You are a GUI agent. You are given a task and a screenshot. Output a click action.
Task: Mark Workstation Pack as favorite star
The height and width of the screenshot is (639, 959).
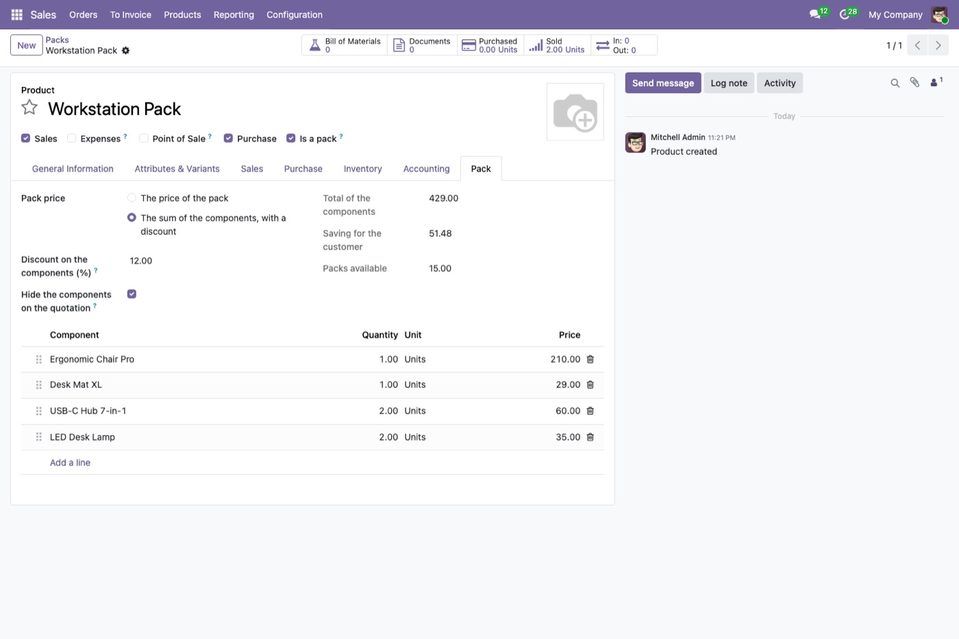pos(29,108)
